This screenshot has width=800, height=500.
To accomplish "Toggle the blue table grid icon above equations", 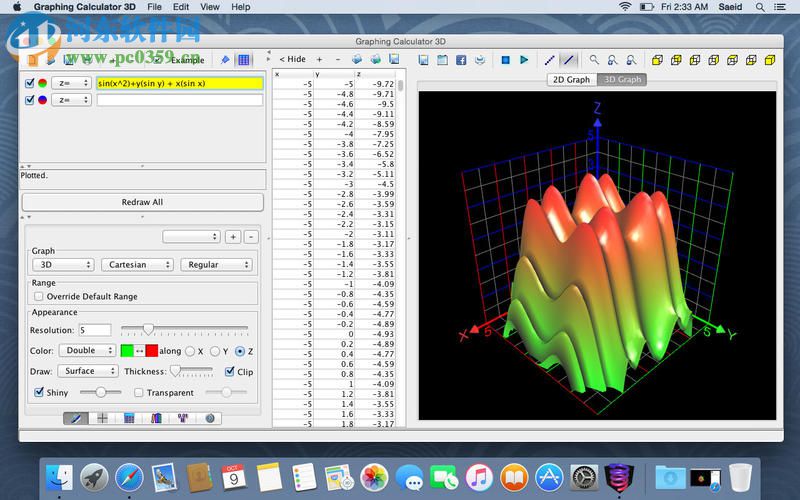I will tap(244, 60).
